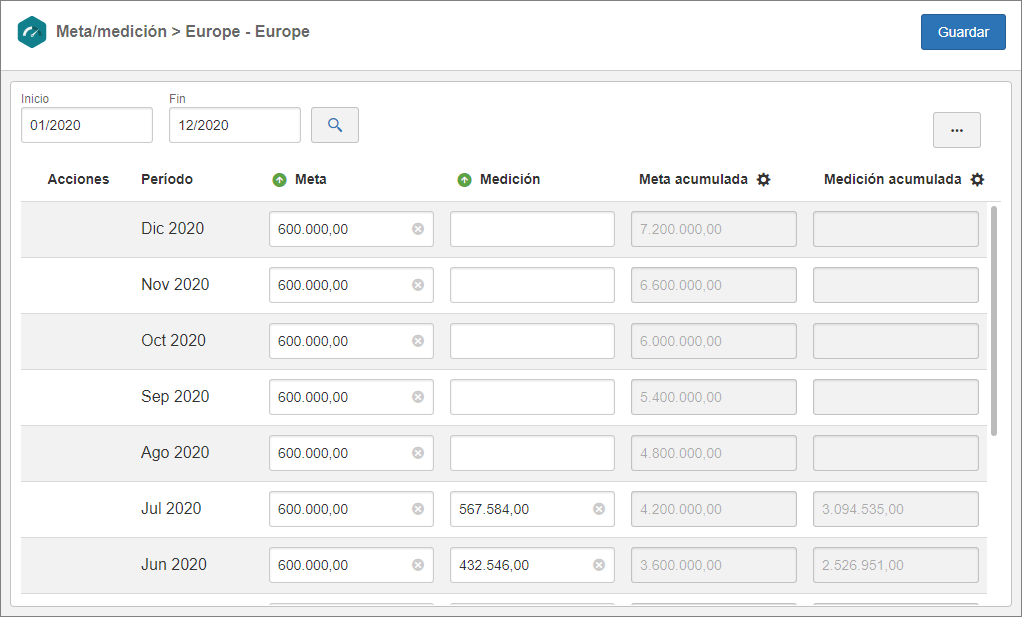Clear the Jun 2020 Medición value 432.546,00

pos(599,565)
